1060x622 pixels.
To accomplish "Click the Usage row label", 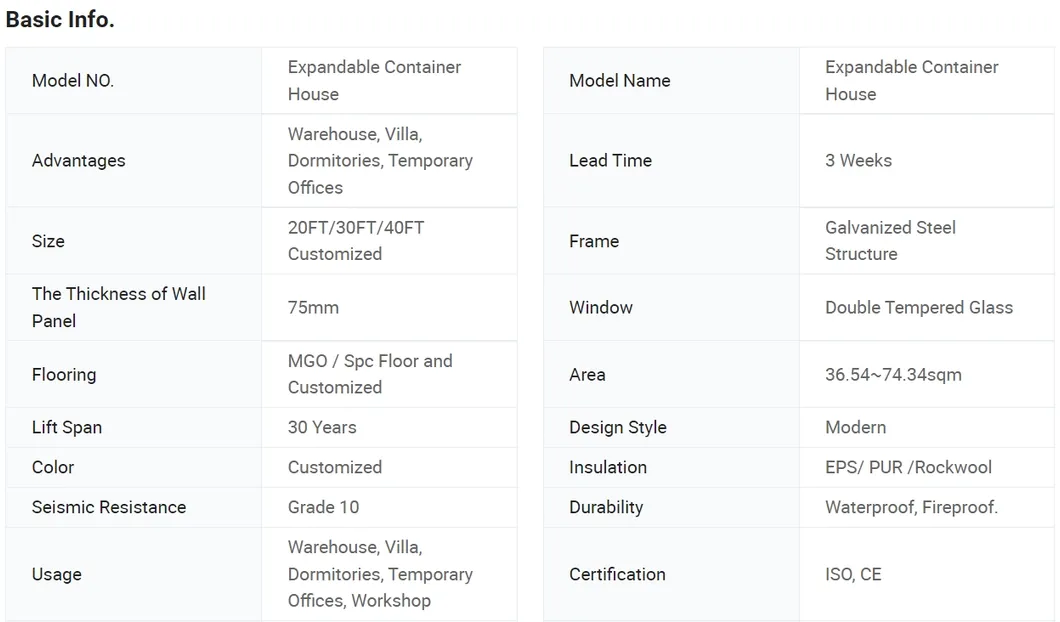I will coord(56,574).
